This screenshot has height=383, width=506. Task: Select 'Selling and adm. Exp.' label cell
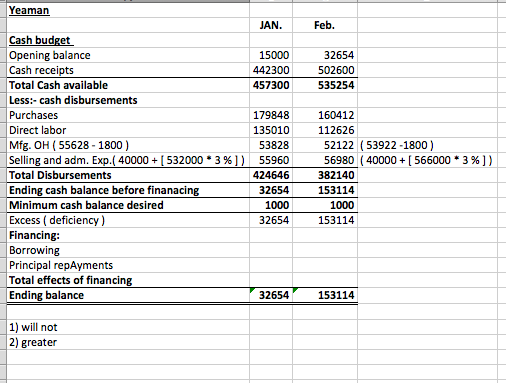coord(128,160)
